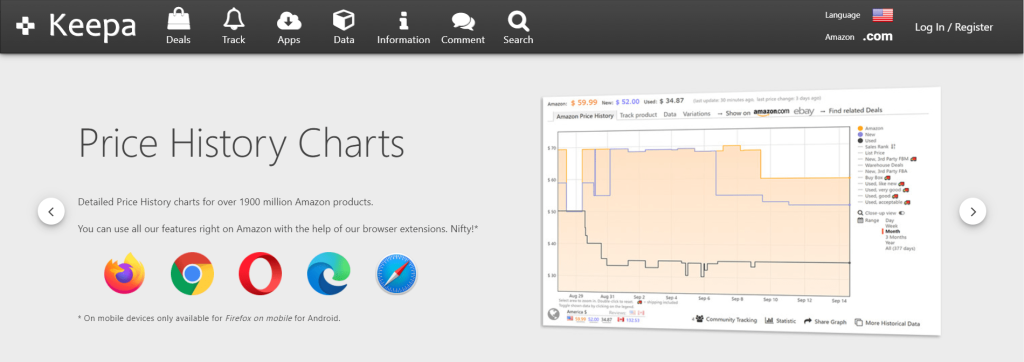Click the Opera browser extension icon

(260, 273)
